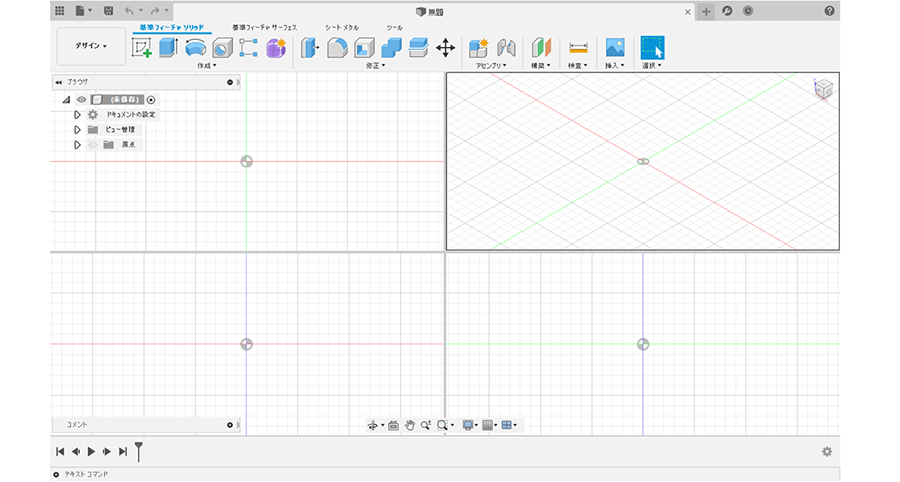Select the Create Sketch tool

142,47
